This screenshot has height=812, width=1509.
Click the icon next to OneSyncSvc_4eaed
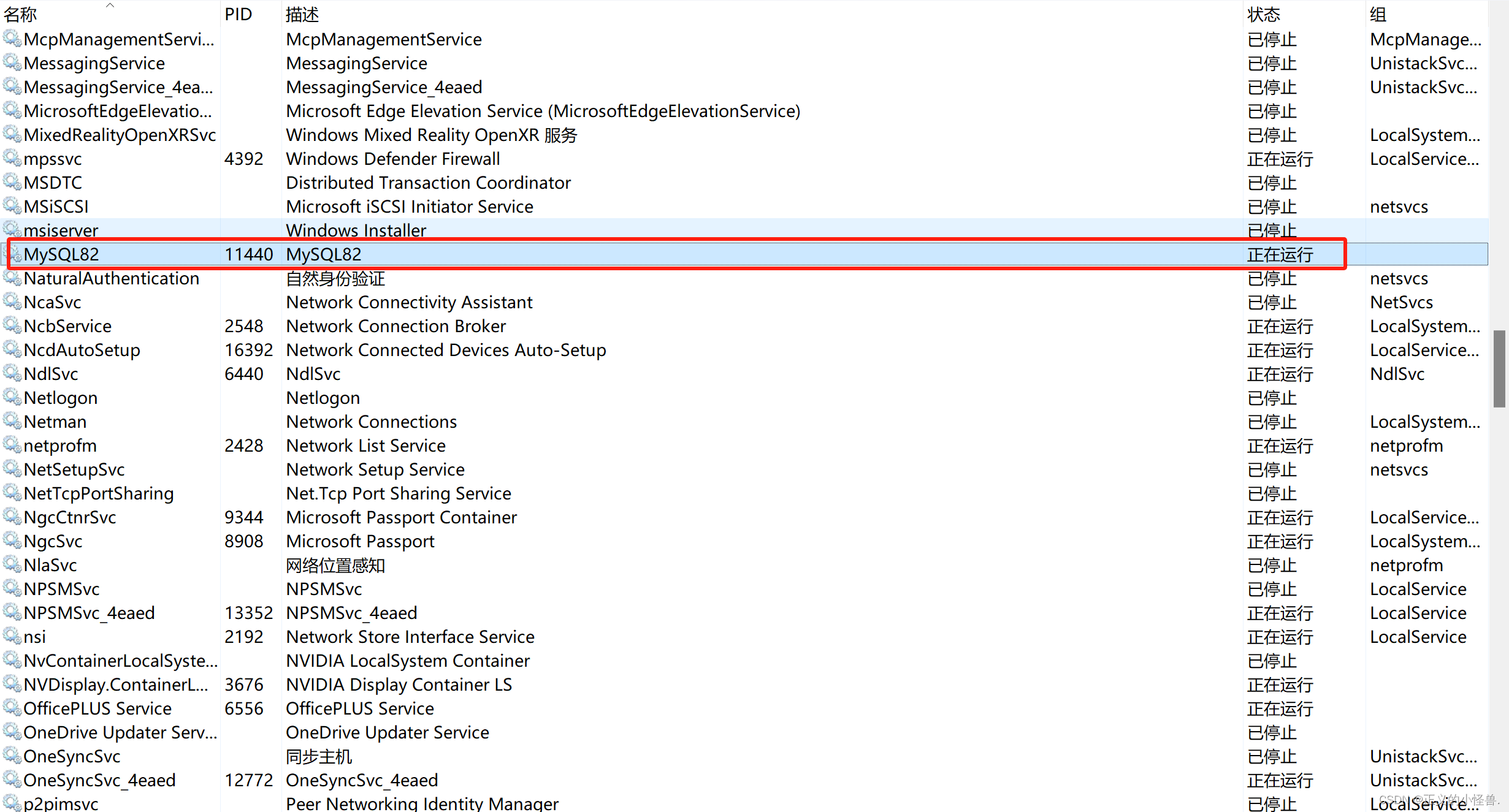[x=12, y=780]
